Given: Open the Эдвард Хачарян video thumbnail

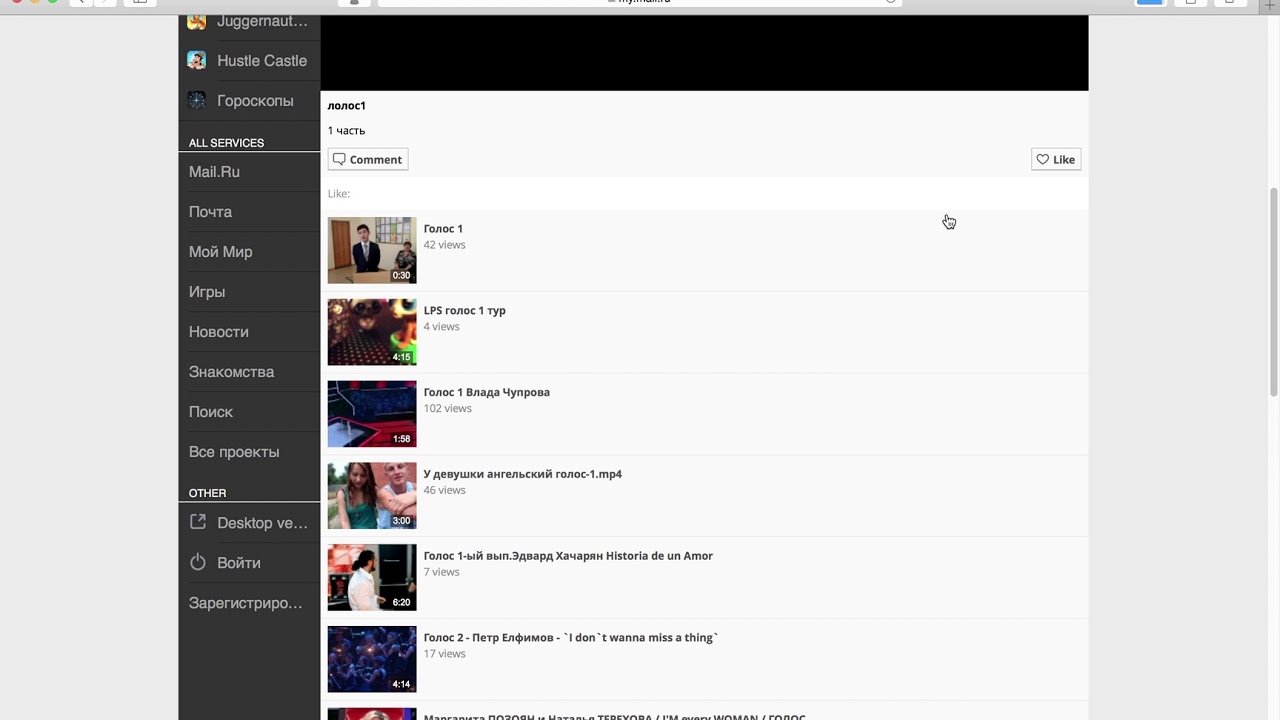Looking at the screenshot, I should click(372, 578).
